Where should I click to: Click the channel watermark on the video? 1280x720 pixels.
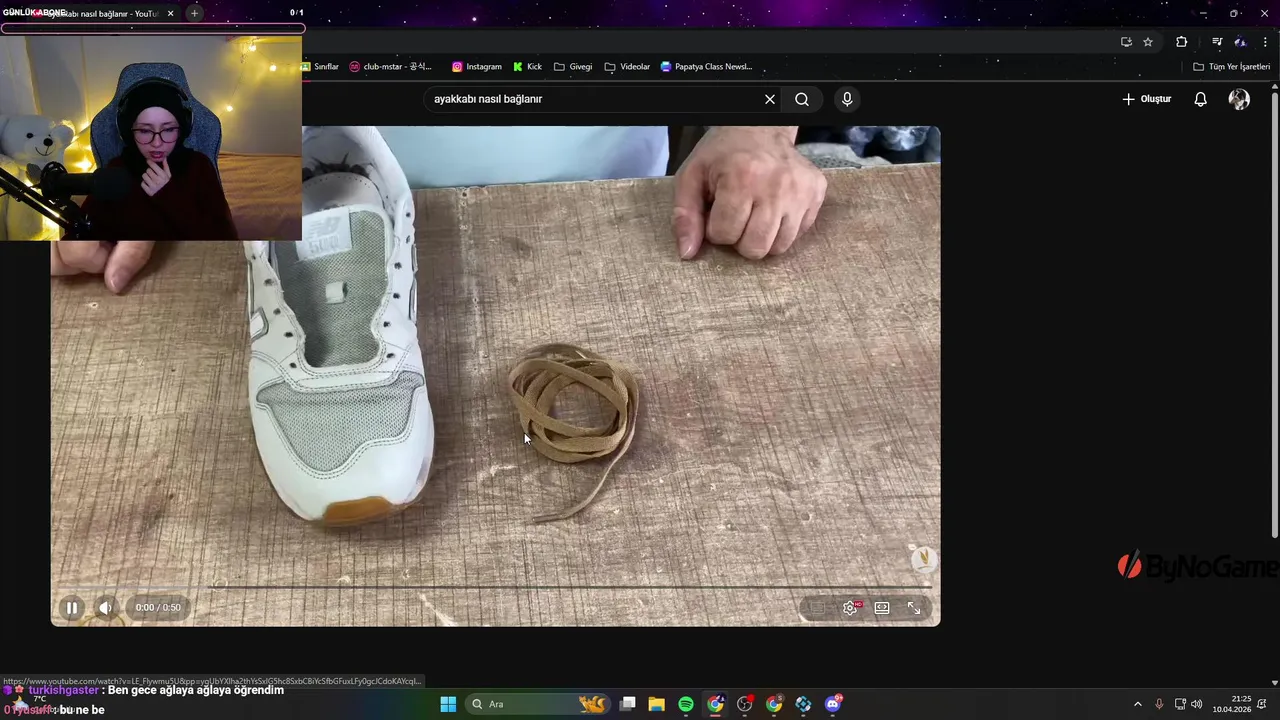pyautogui.click(x=922, y=558)
